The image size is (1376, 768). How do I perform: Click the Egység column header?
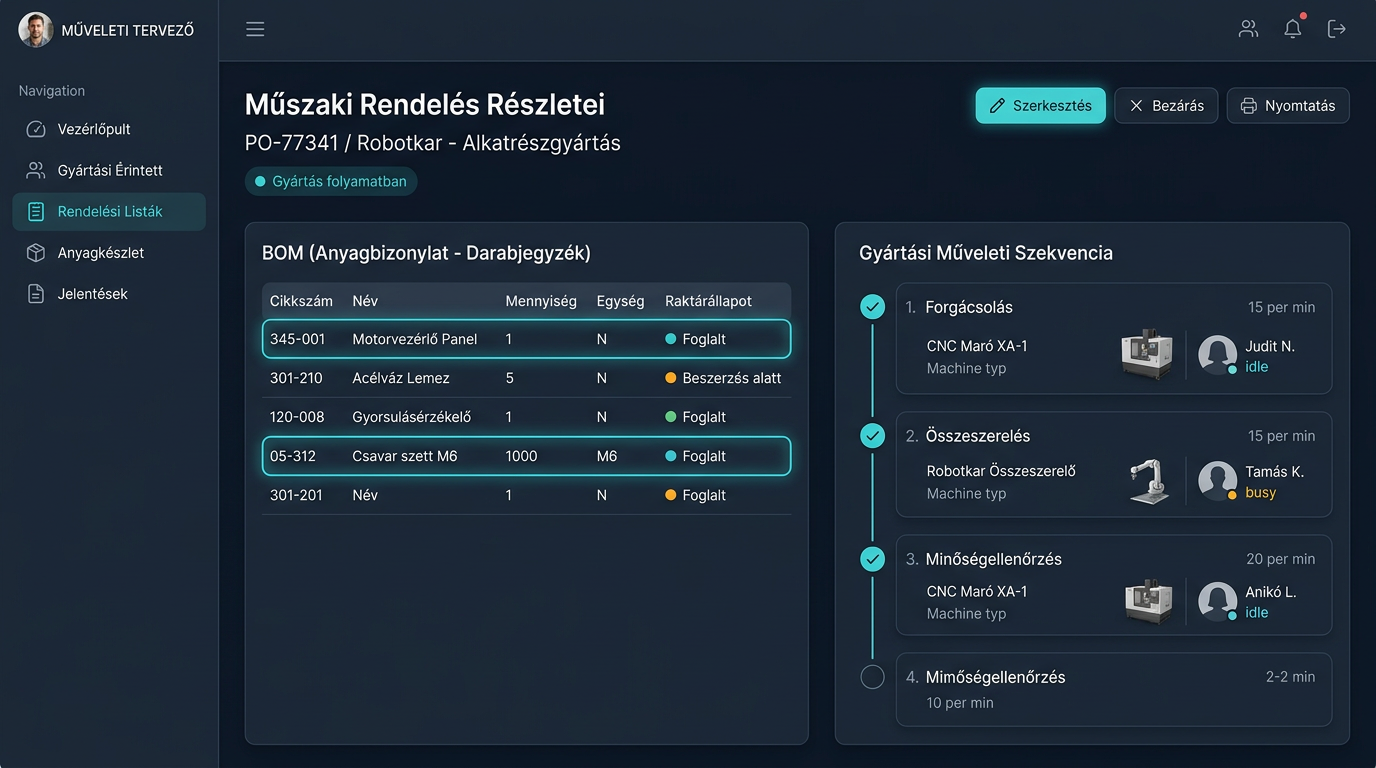(620, 301)
